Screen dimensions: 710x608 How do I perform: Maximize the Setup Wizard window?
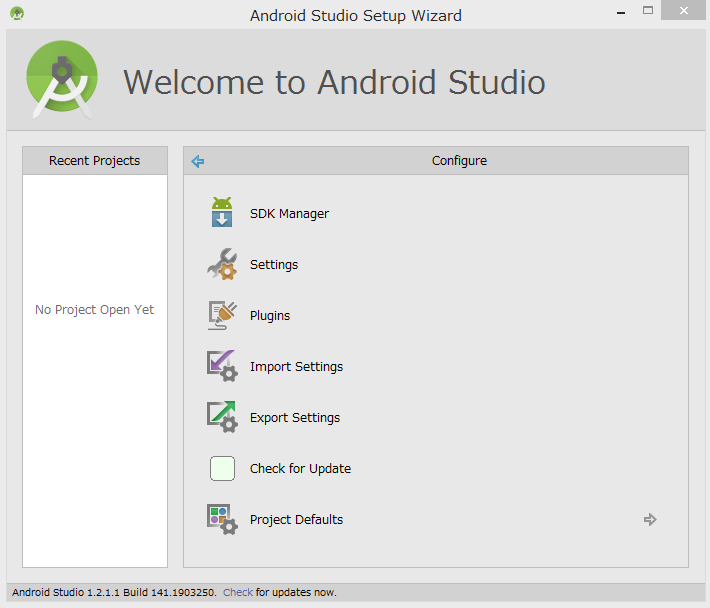tap(648, 10)
